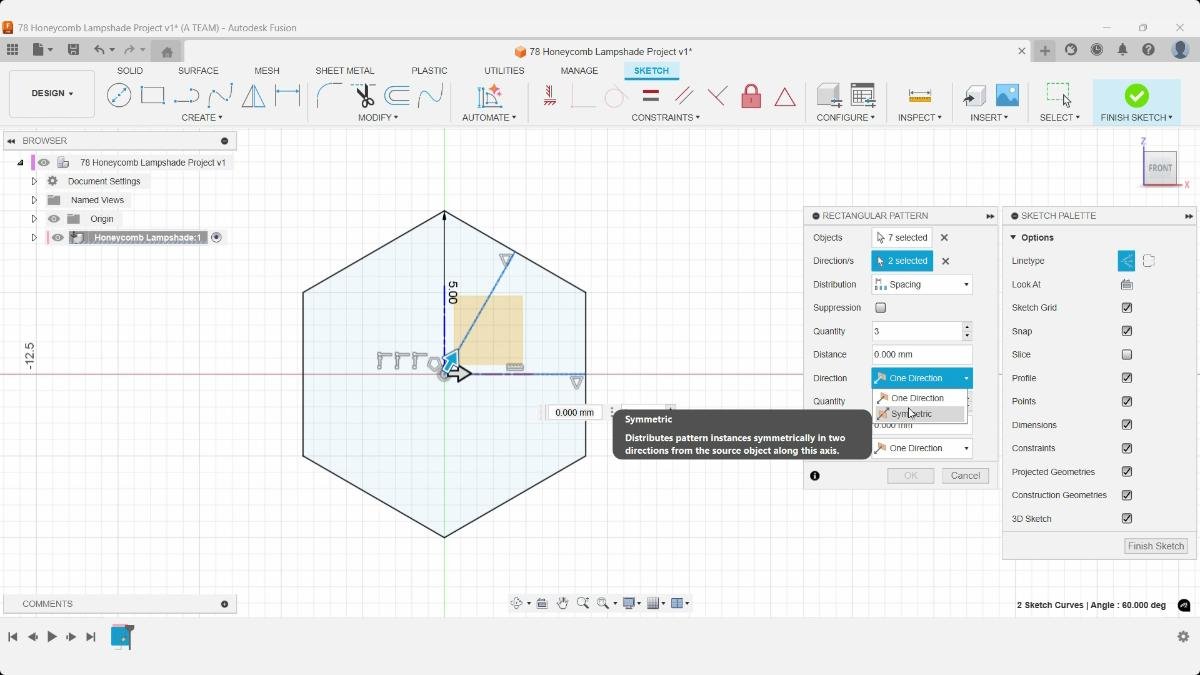1200x675 pixels.
Task: Click Finish Sketch button in Sketch Palette
Action: [x=1156, y=546]
